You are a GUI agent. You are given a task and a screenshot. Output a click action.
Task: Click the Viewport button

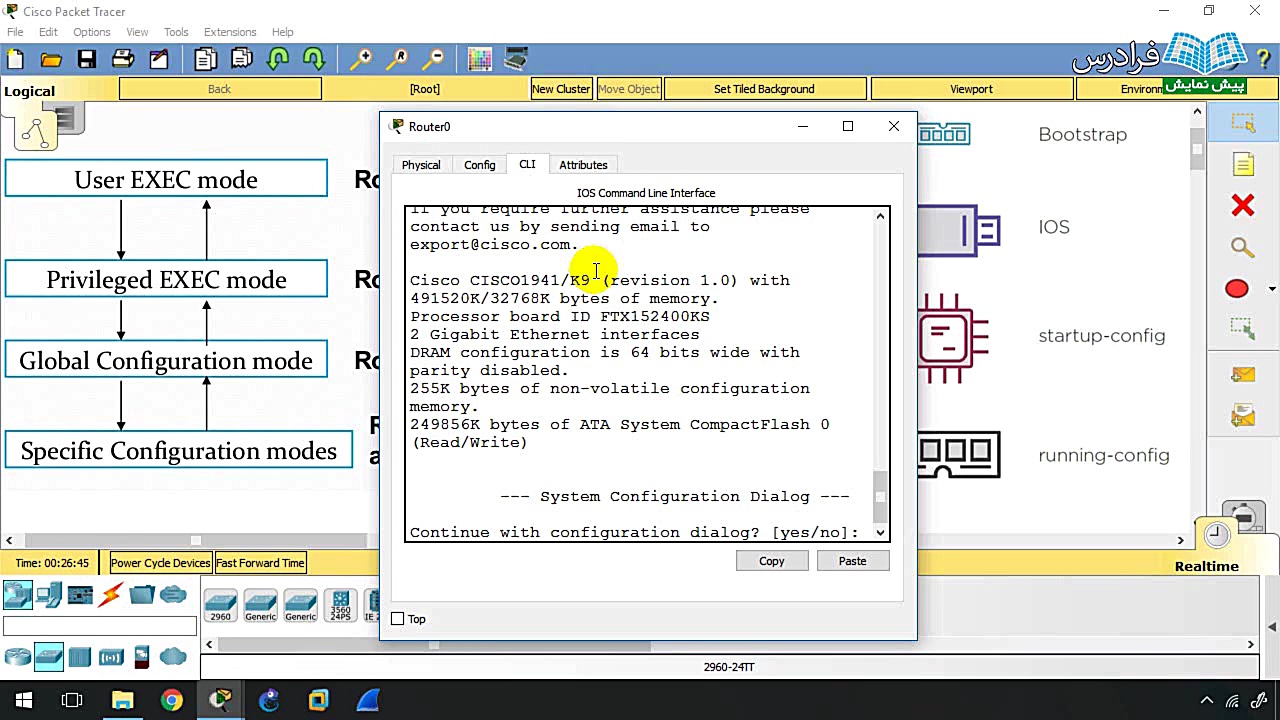click(971, 89)
